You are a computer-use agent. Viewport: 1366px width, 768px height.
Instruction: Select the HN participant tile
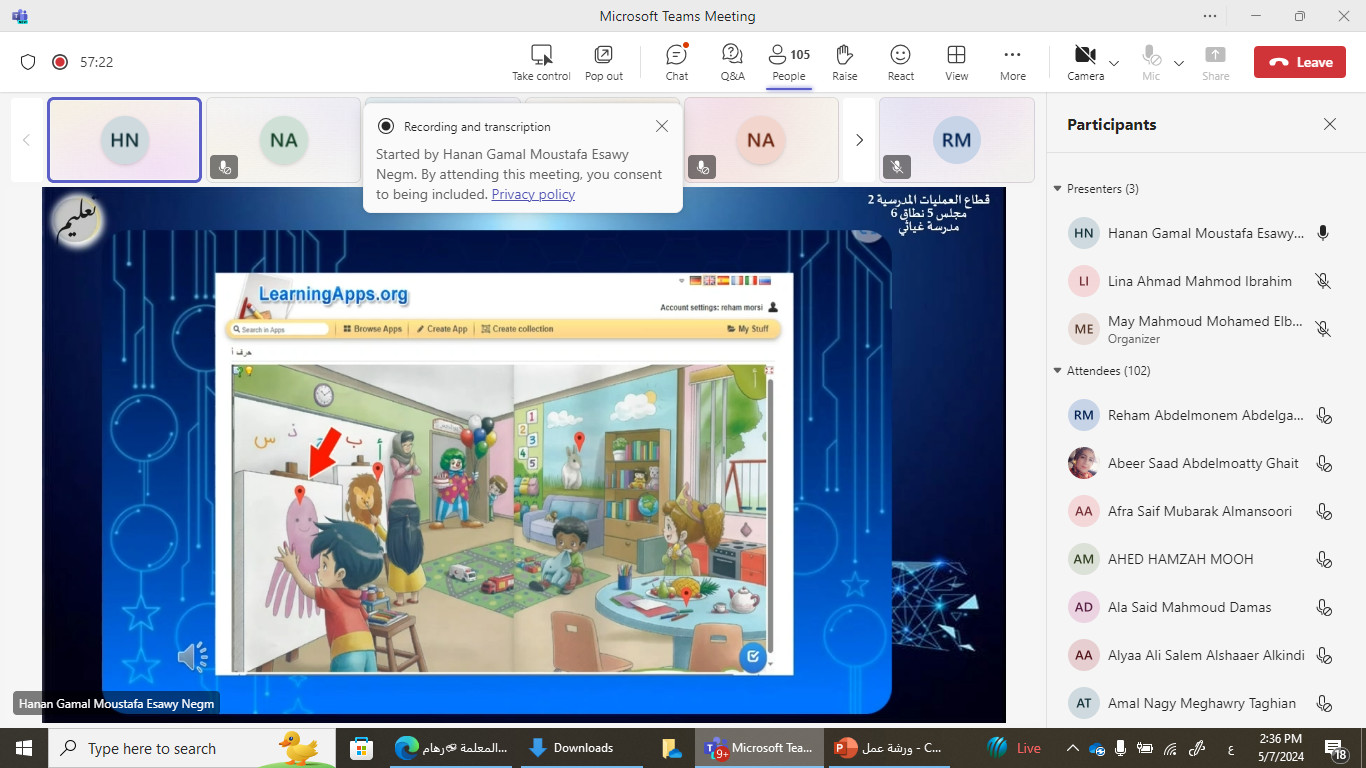[x=124, y=140]
